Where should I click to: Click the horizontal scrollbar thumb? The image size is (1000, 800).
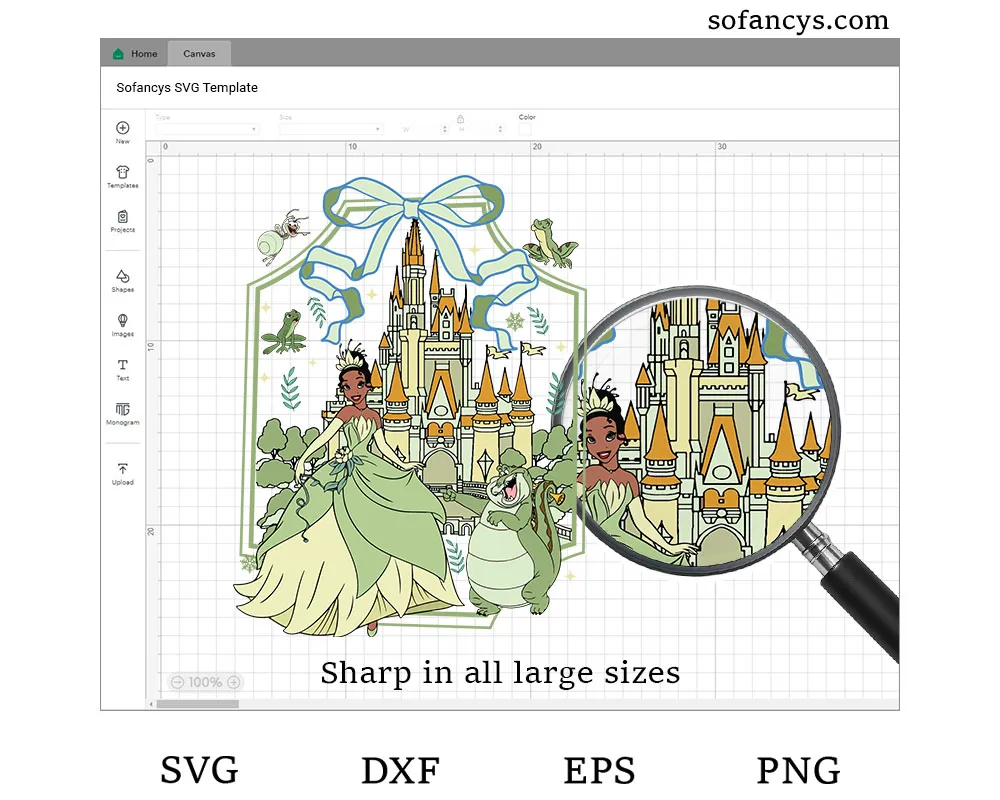[x=198, y=704]
